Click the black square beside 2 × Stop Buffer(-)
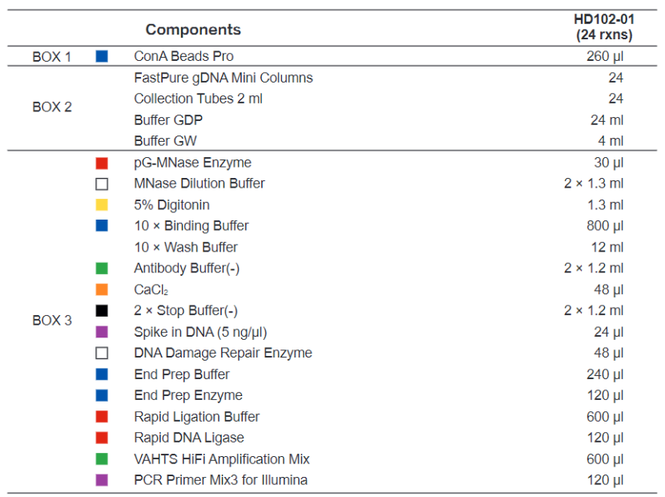Screen dimensions: 665x497 102,311
